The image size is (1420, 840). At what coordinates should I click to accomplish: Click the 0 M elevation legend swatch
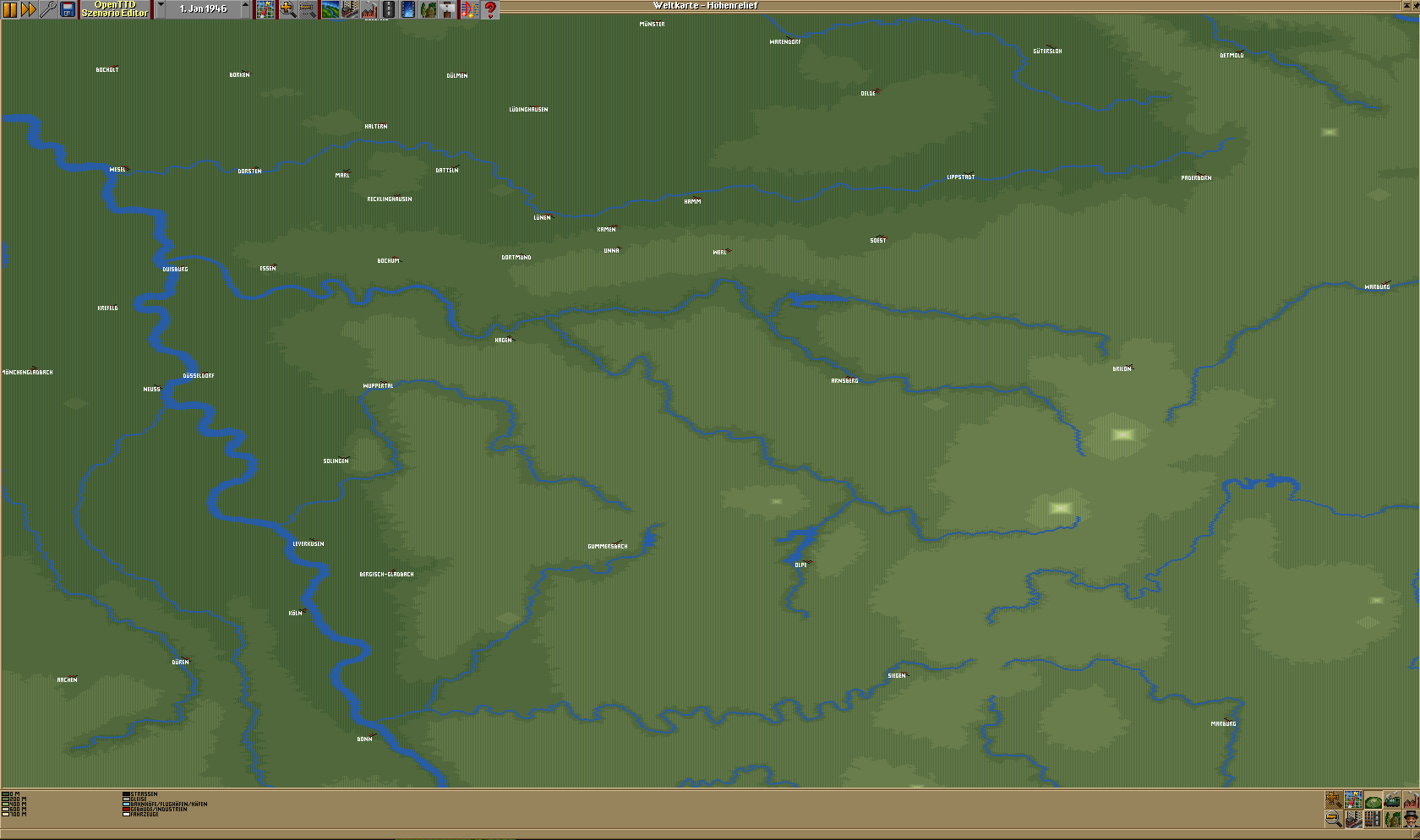tap(6, 794)
